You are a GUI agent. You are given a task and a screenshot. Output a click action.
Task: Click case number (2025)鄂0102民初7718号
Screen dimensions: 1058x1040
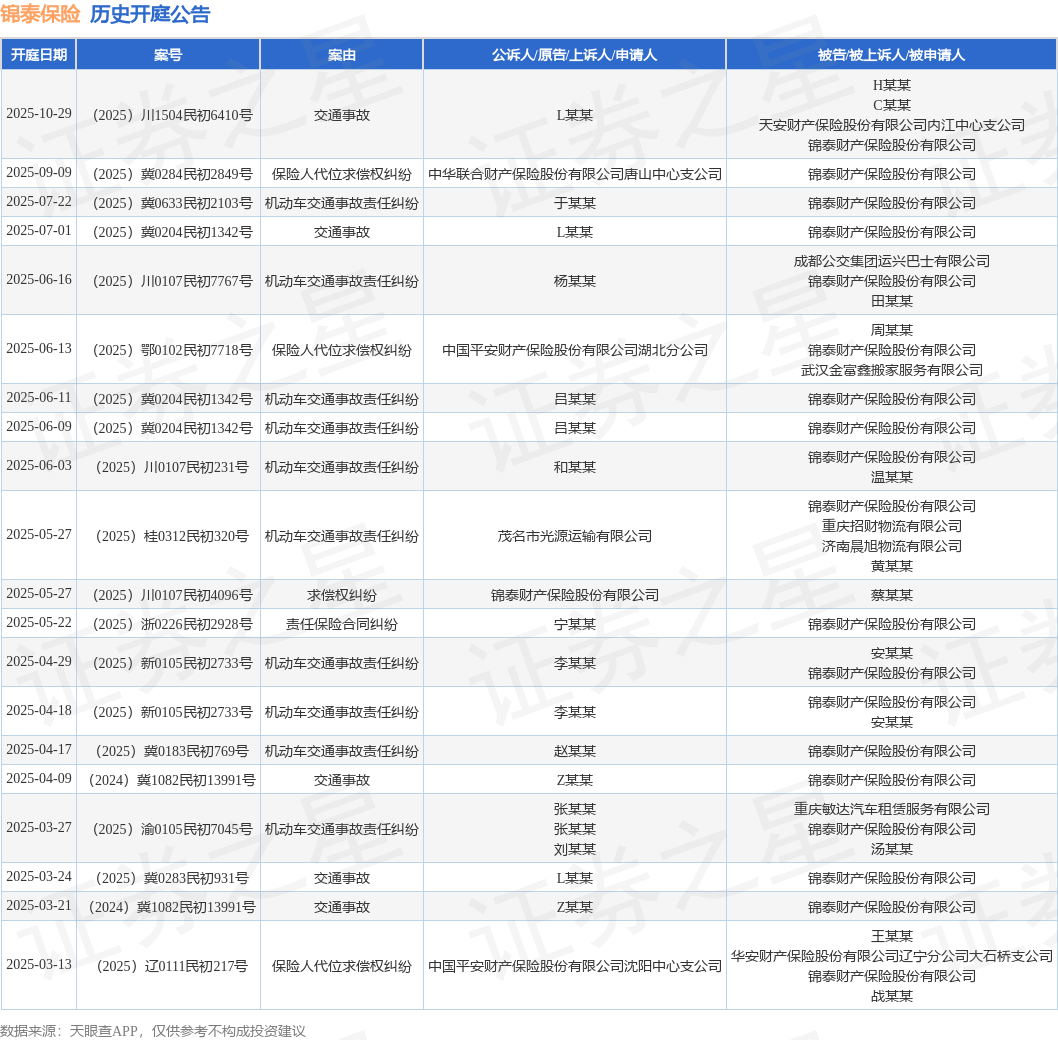pyautogui.click(x=172, y=350)
